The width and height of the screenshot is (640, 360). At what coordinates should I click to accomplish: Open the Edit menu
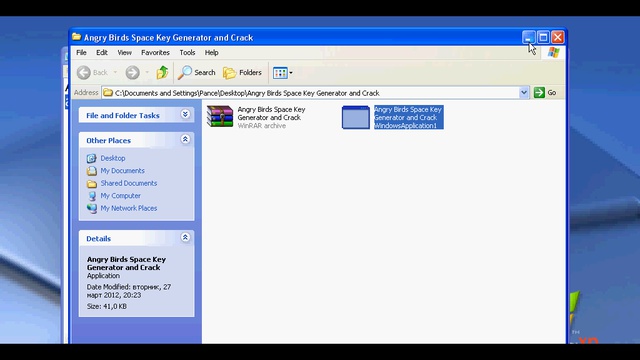[x=102, y=53]
